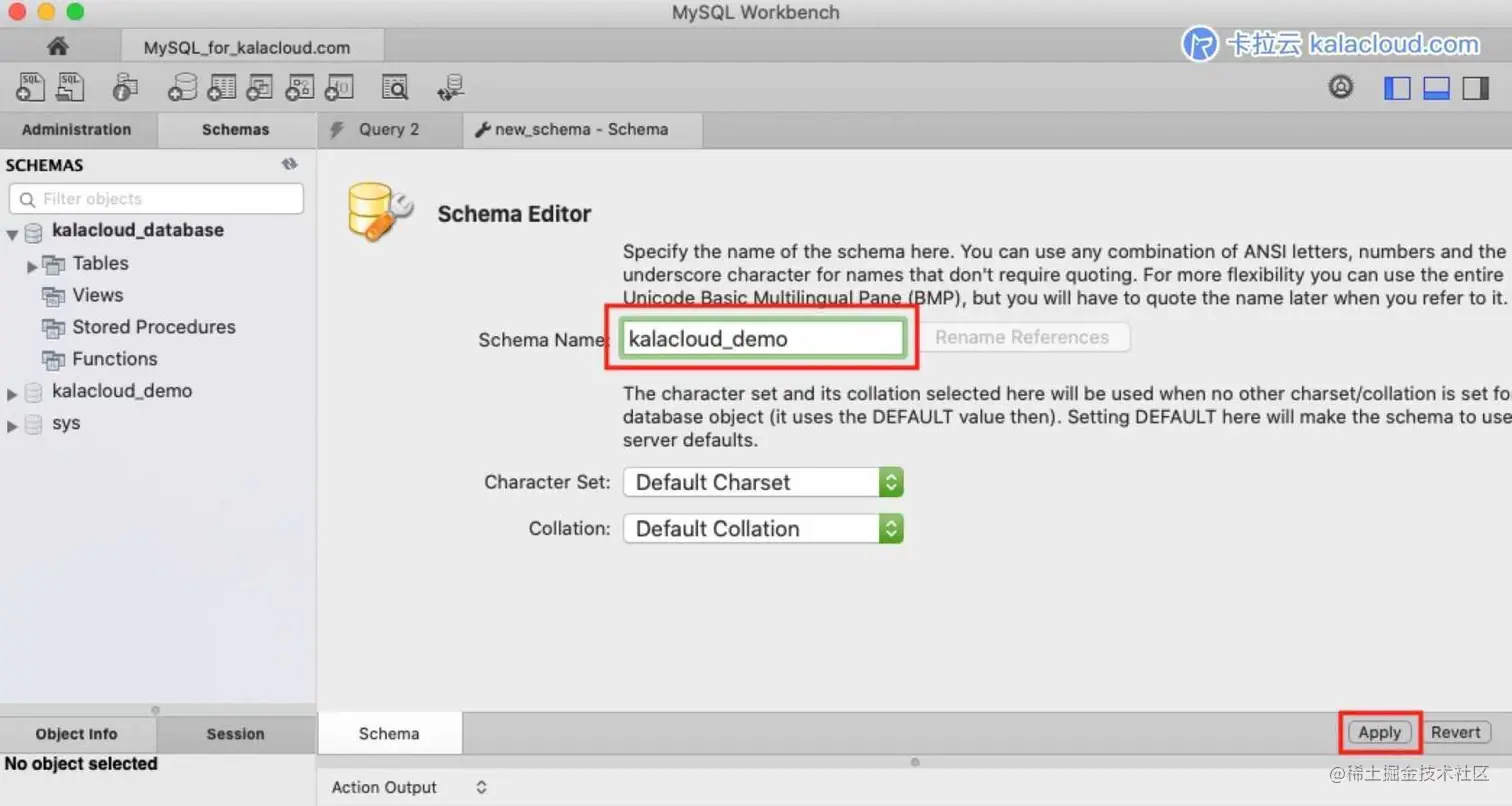Toggle the right sidebar panel
The image size is (1512, 806).
[x=1476, y=88]
